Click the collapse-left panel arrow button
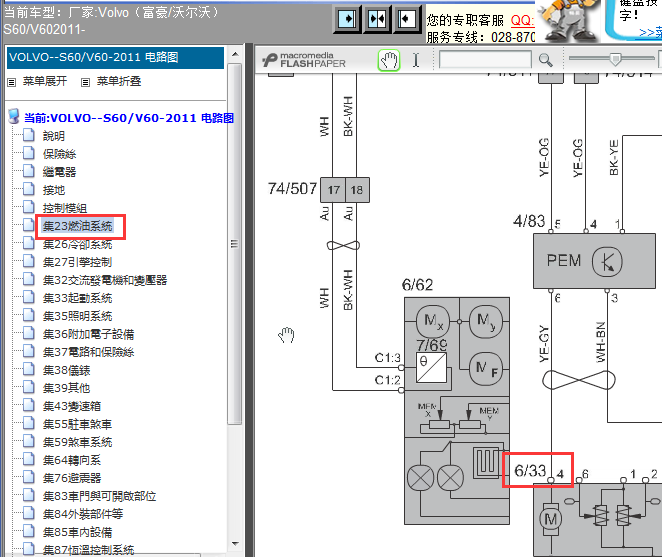The image size is (662, 557). pyautogui.click(x=407, y=19)
